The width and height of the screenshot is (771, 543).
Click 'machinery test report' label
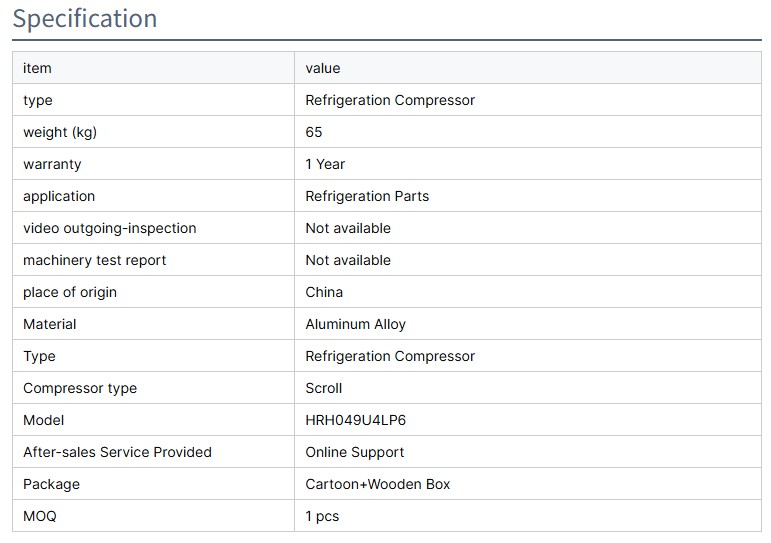(95, 260)
